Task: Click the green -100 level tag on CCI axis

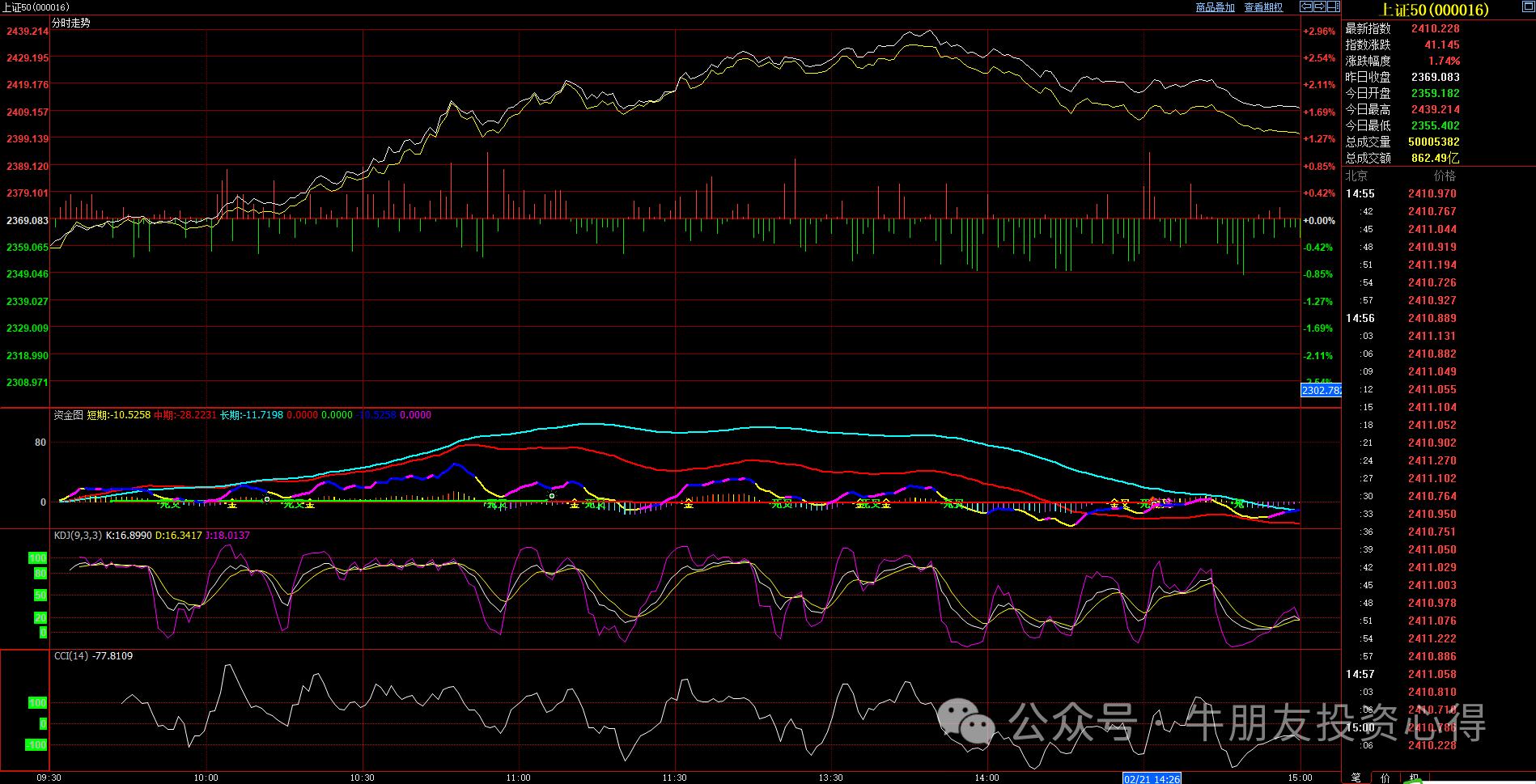Action: coord(36,745)
